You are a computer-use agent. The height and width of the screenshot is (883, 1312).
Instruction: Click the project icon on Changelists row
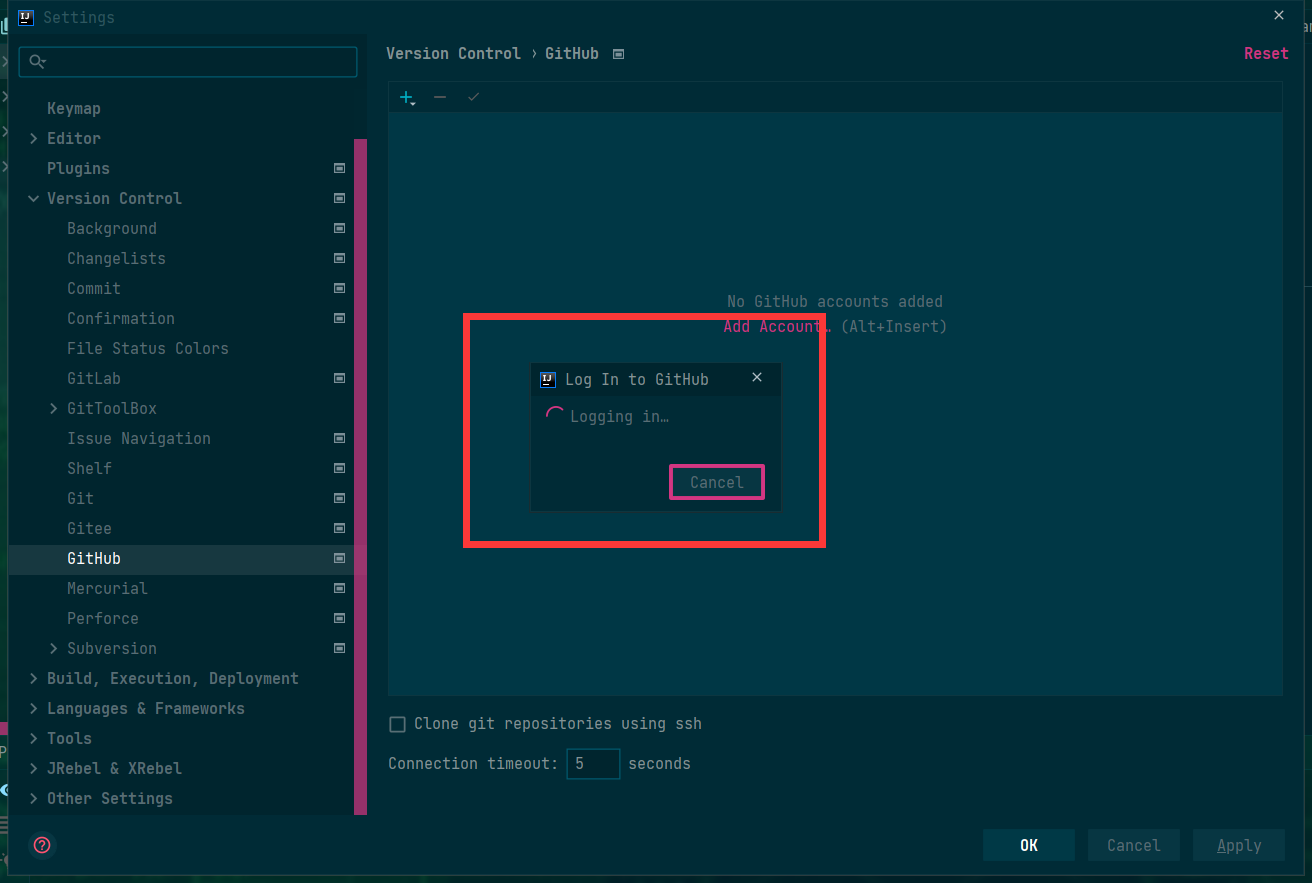coord(340,258)
